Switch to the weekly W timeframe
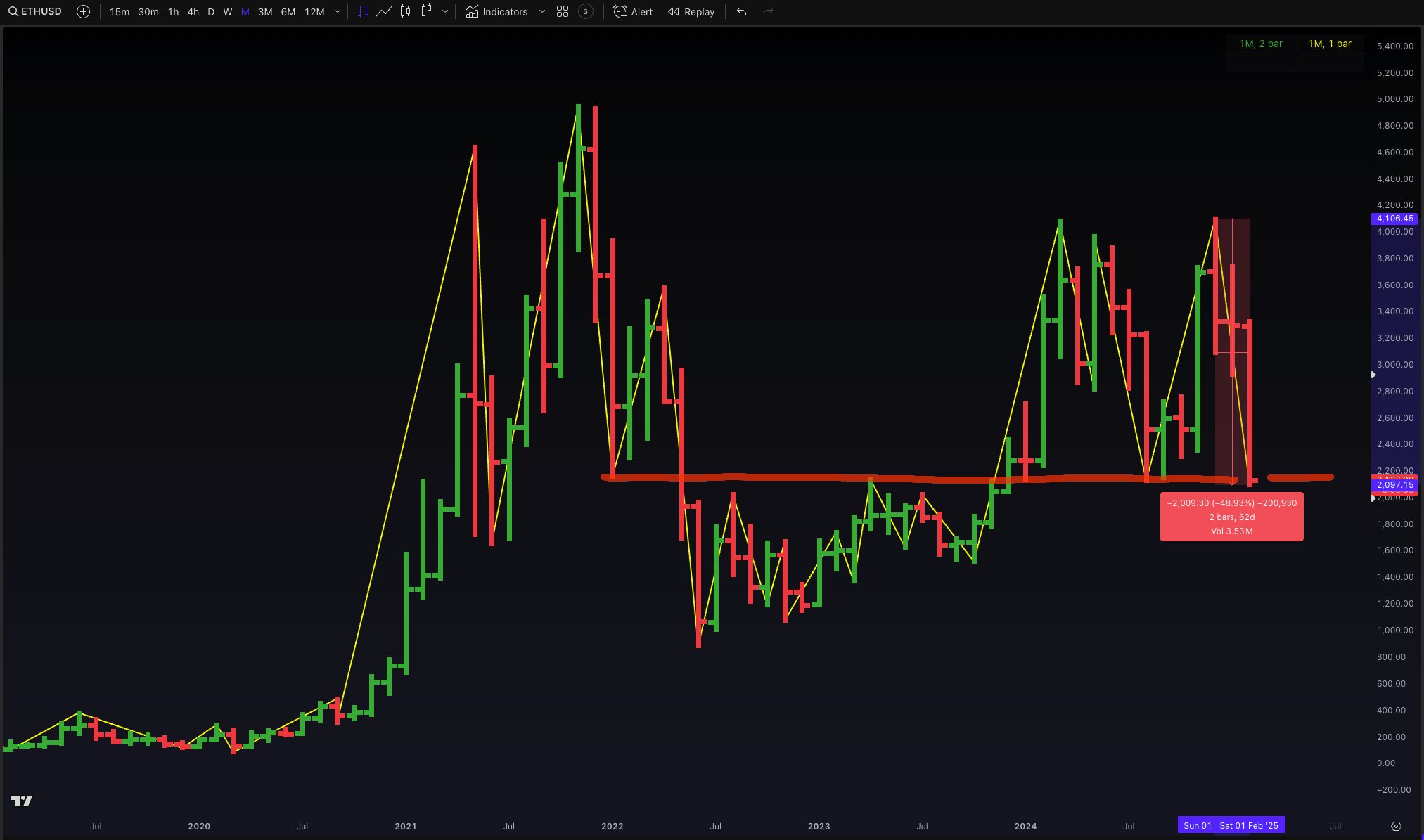 point(227,11)
